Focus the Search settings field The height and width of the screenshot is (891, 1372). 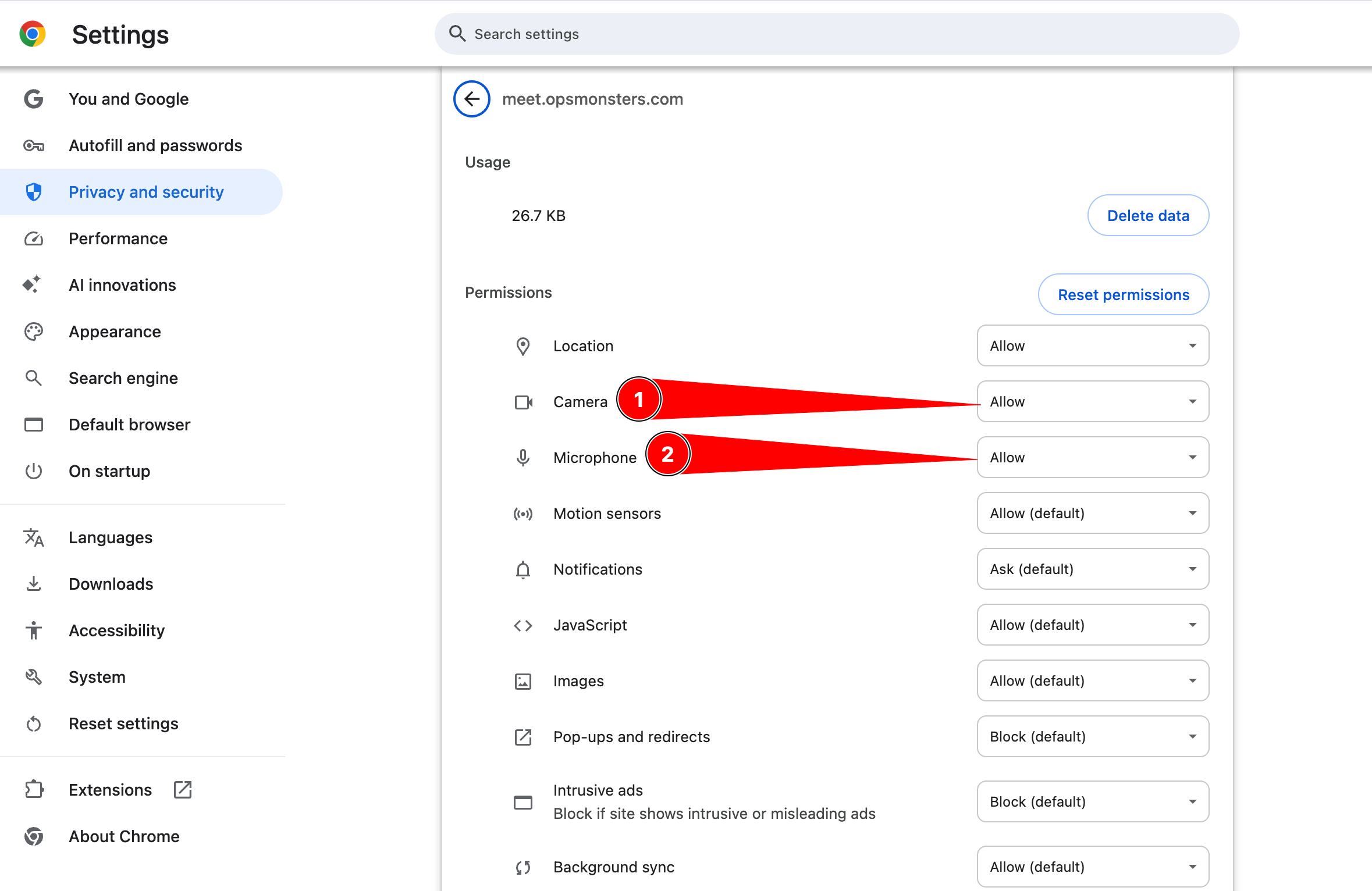click(837, 34)
